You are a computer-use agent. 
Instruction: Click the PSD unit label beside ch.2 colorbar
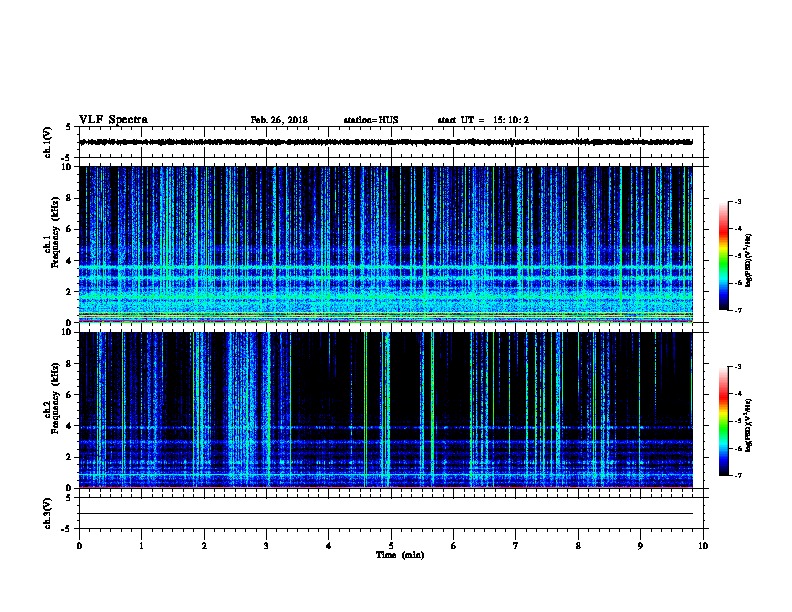coord(748,425)
